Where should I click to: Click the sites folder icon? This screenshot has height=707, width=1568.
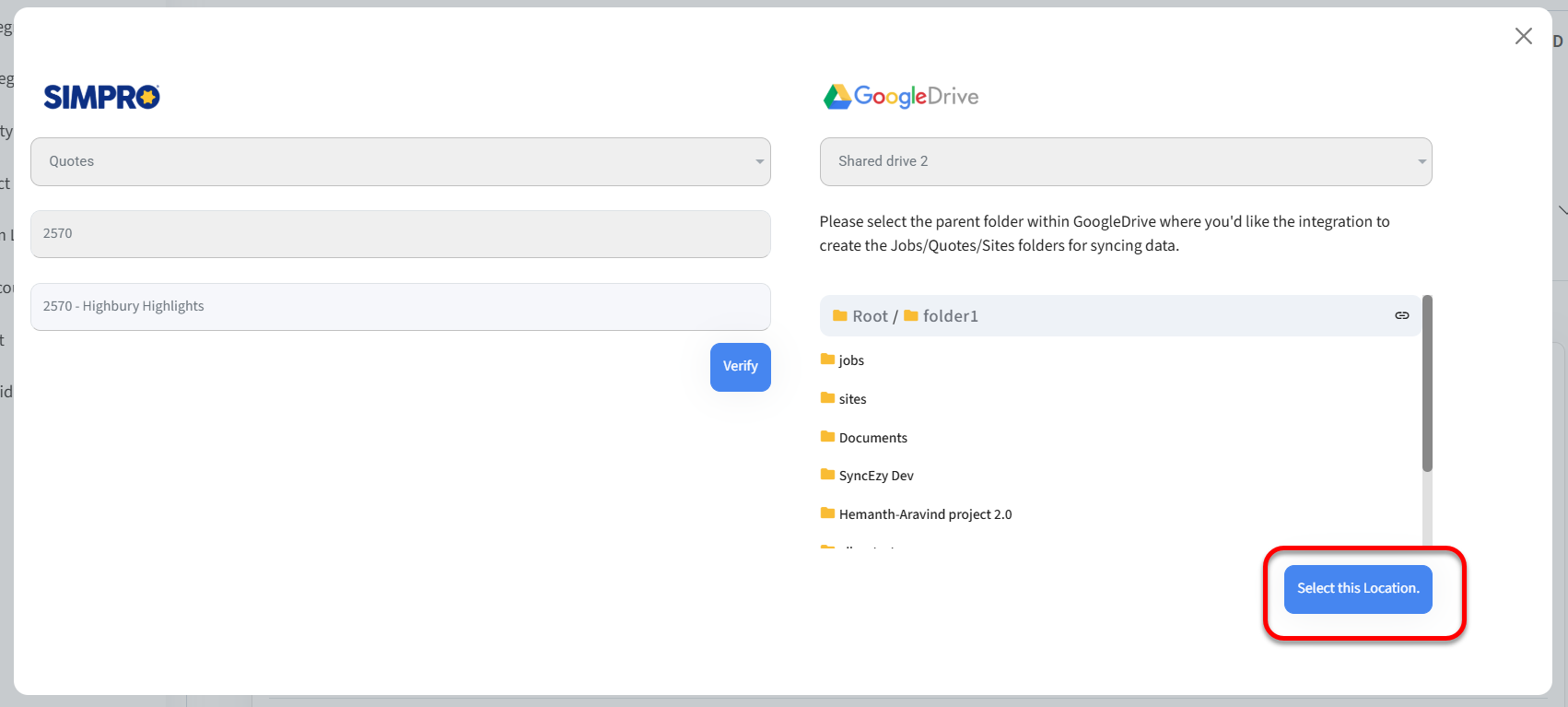(827, 398)
